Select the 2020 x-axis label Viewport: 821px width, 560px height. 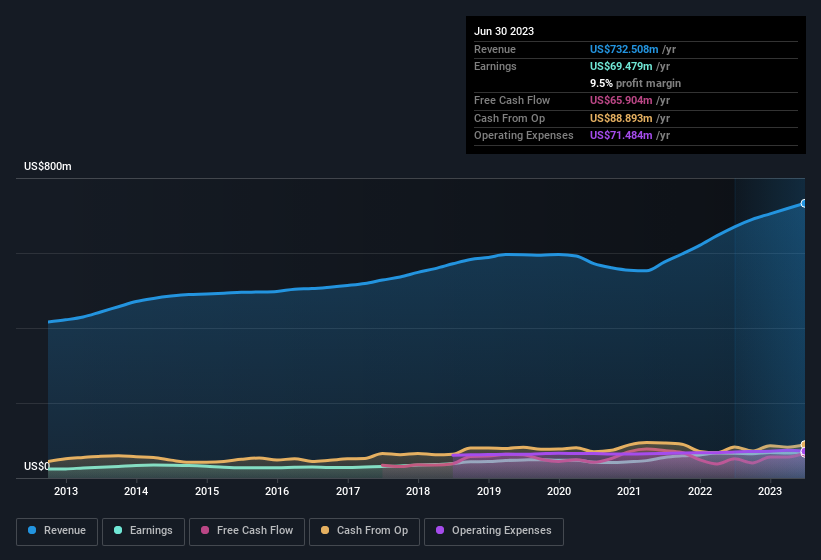559,491
